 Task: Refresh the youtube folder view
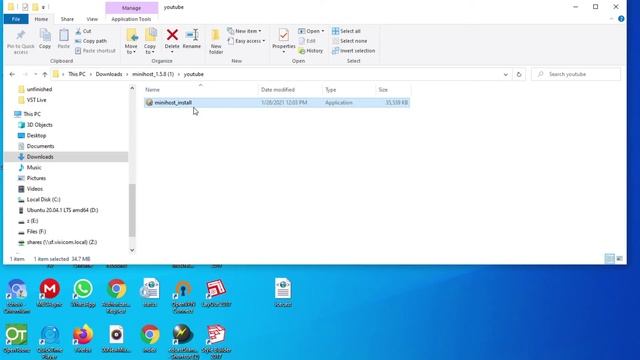519,74
